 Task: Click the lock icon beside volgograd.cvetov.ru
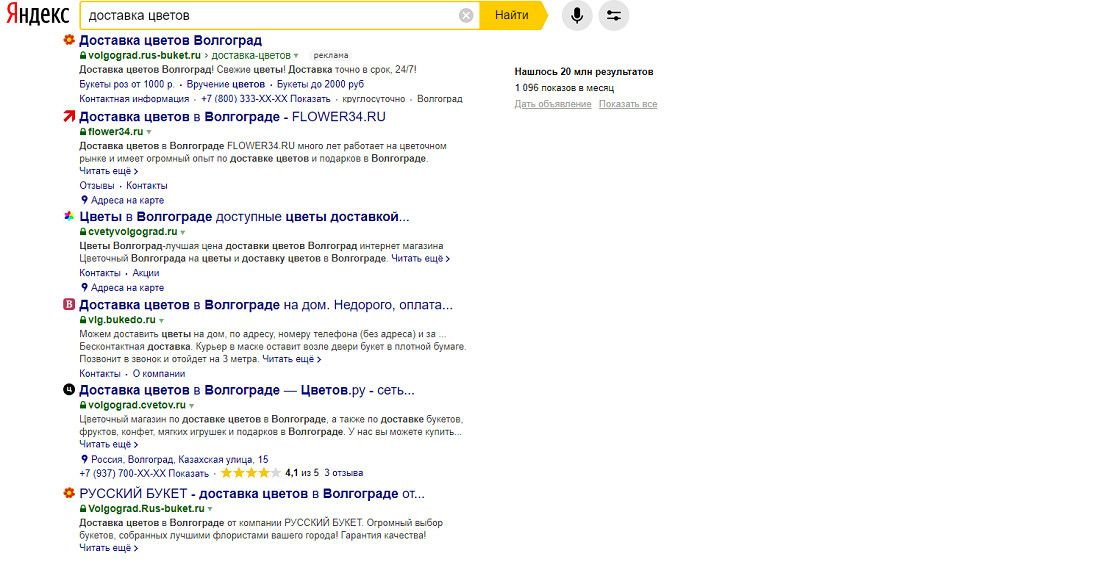(x=83, y=406)
